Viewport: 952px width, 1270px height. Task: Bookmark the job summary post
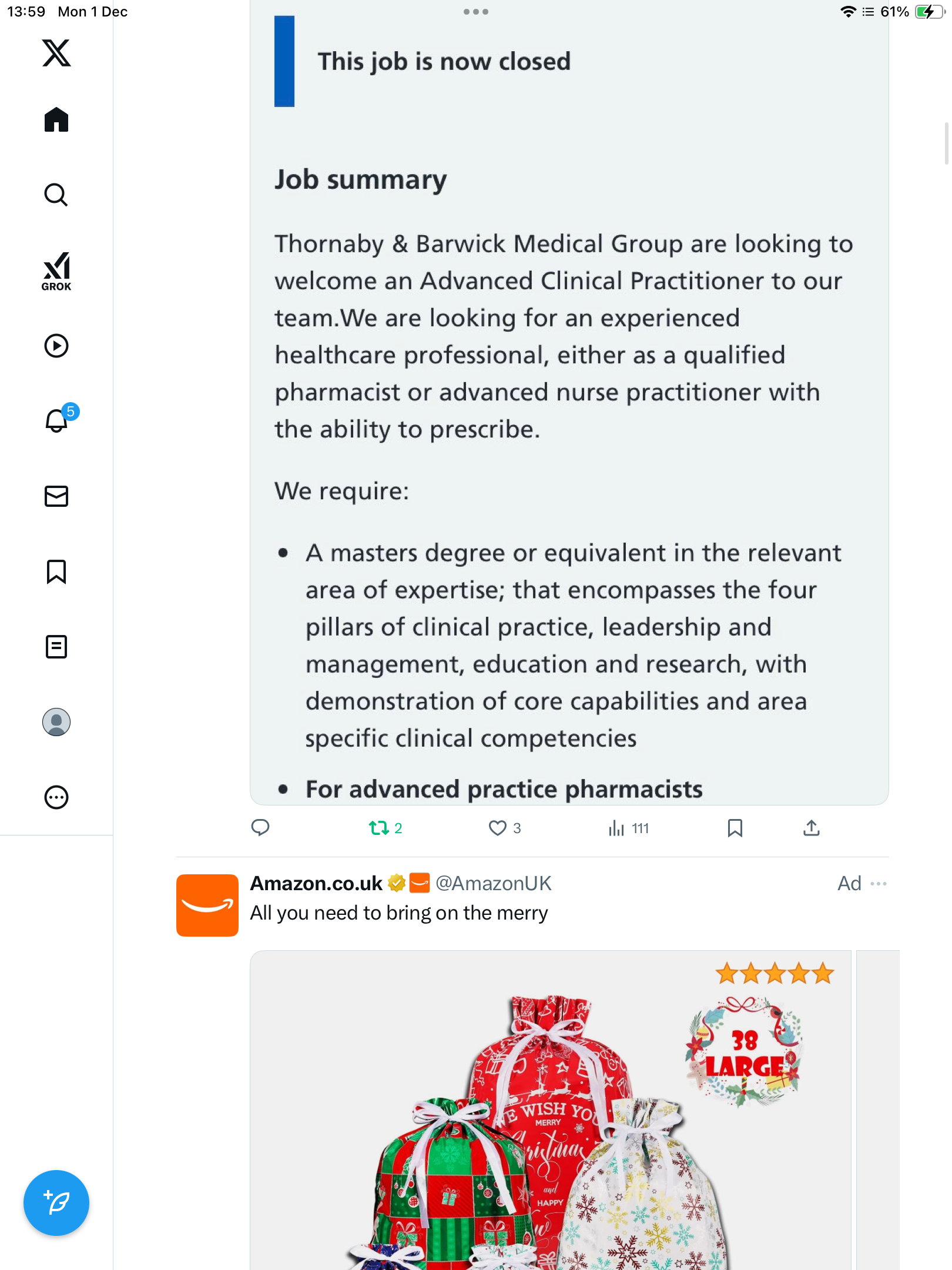(735, 828)
